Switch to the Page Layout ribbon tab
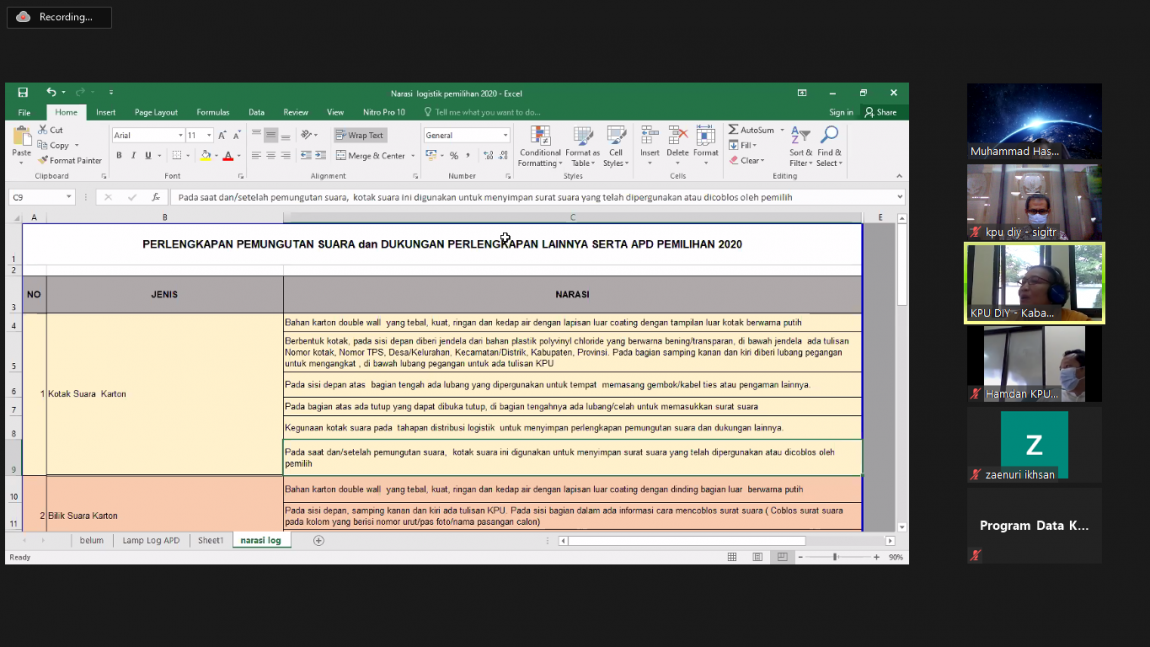Image resolution: width=1150 pixels, height=647 pixels. tap(156, 112)
